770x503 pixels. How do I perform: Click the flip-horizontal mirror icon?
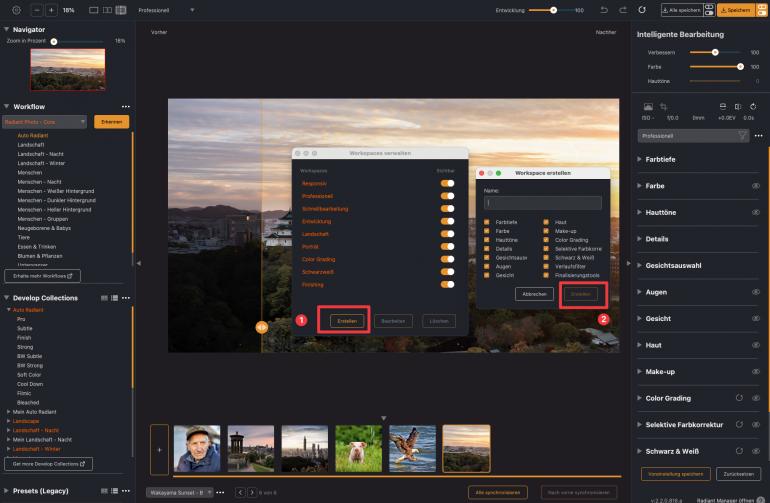tap(738, 107)
